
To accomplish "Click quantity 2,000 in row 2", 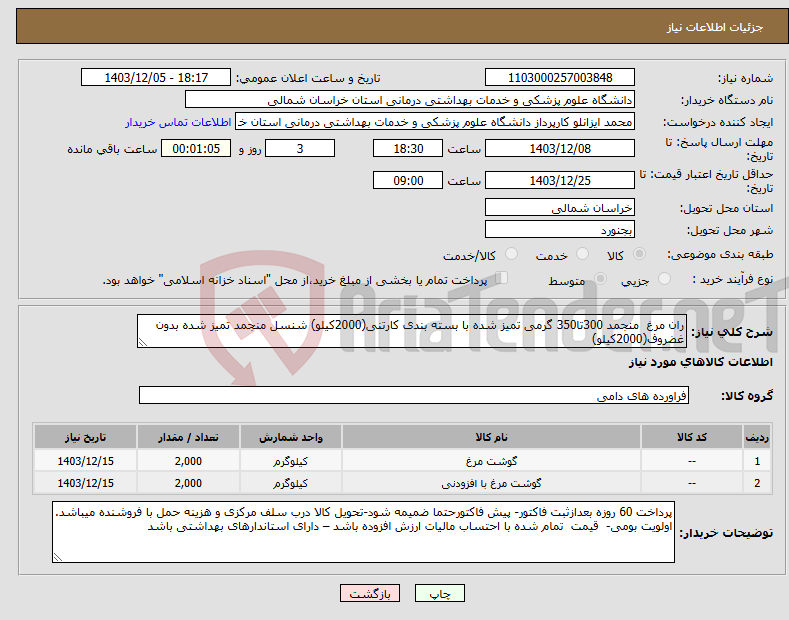I will pos(188,483).
